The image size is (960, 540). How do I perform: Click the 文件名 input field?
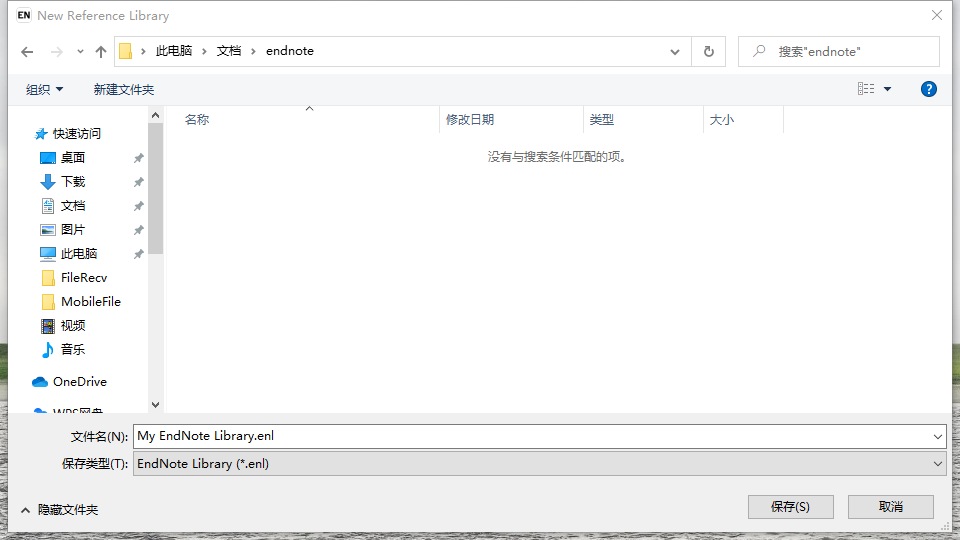click(x=531, y=436)
